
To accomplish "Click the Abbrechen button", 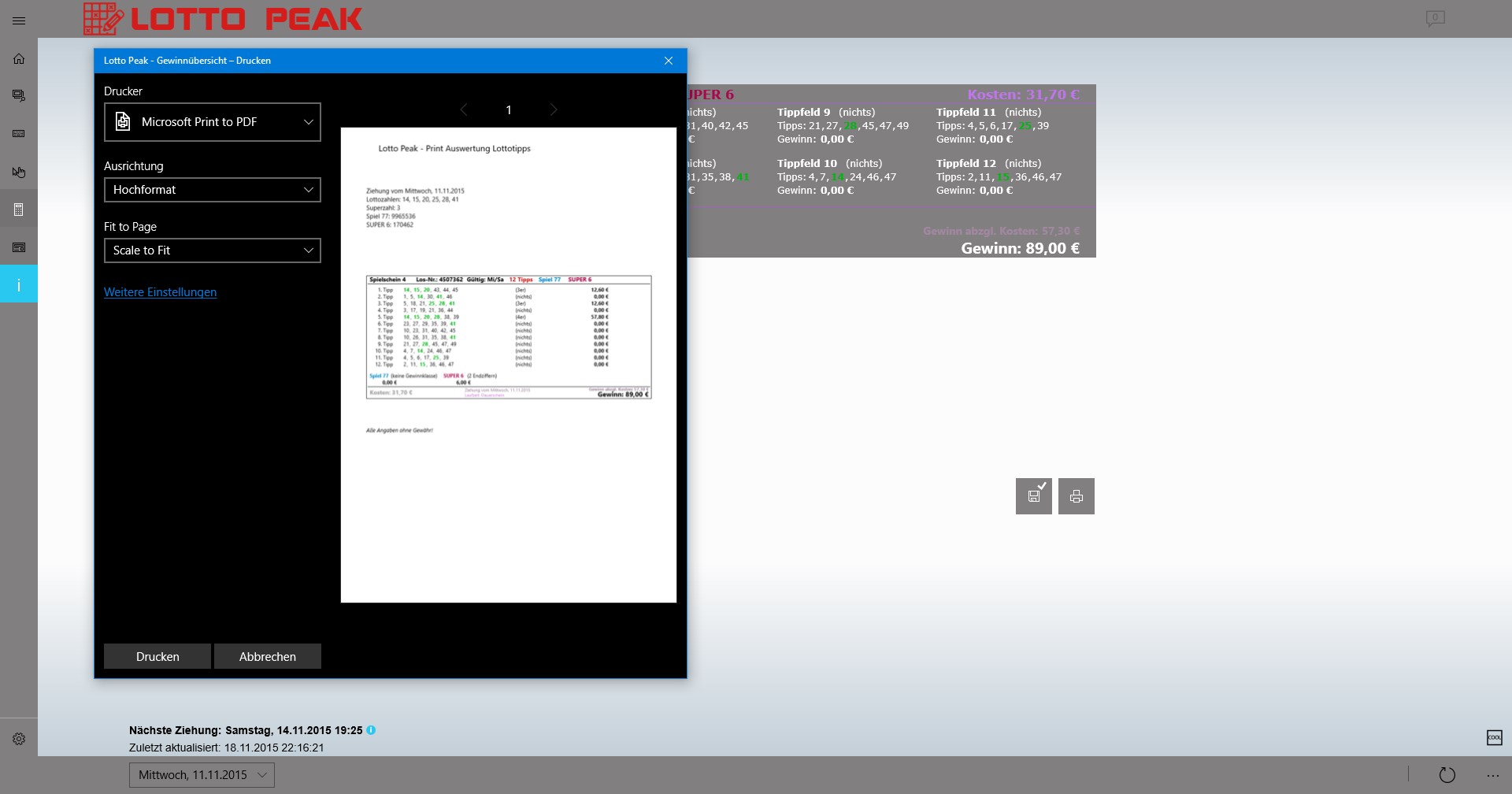I will [268, 656].
